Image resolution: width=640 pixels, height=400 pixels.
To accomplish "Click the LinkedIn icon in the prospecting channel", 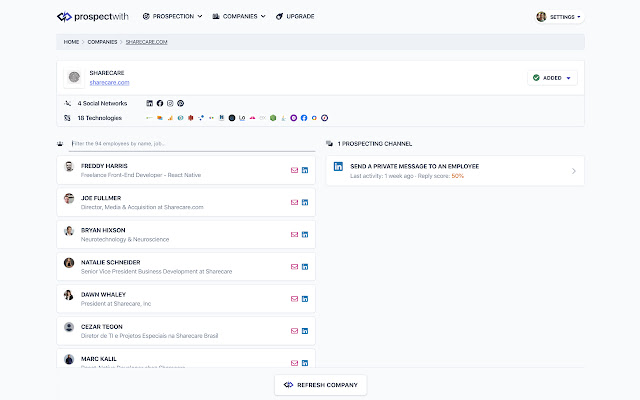I will 338,167.
